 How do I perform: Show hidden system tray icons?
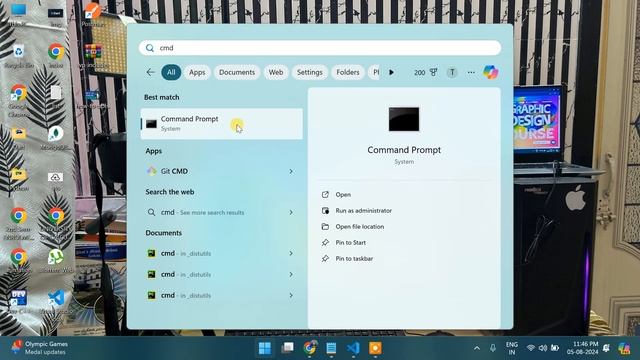(x=477, y=348)
